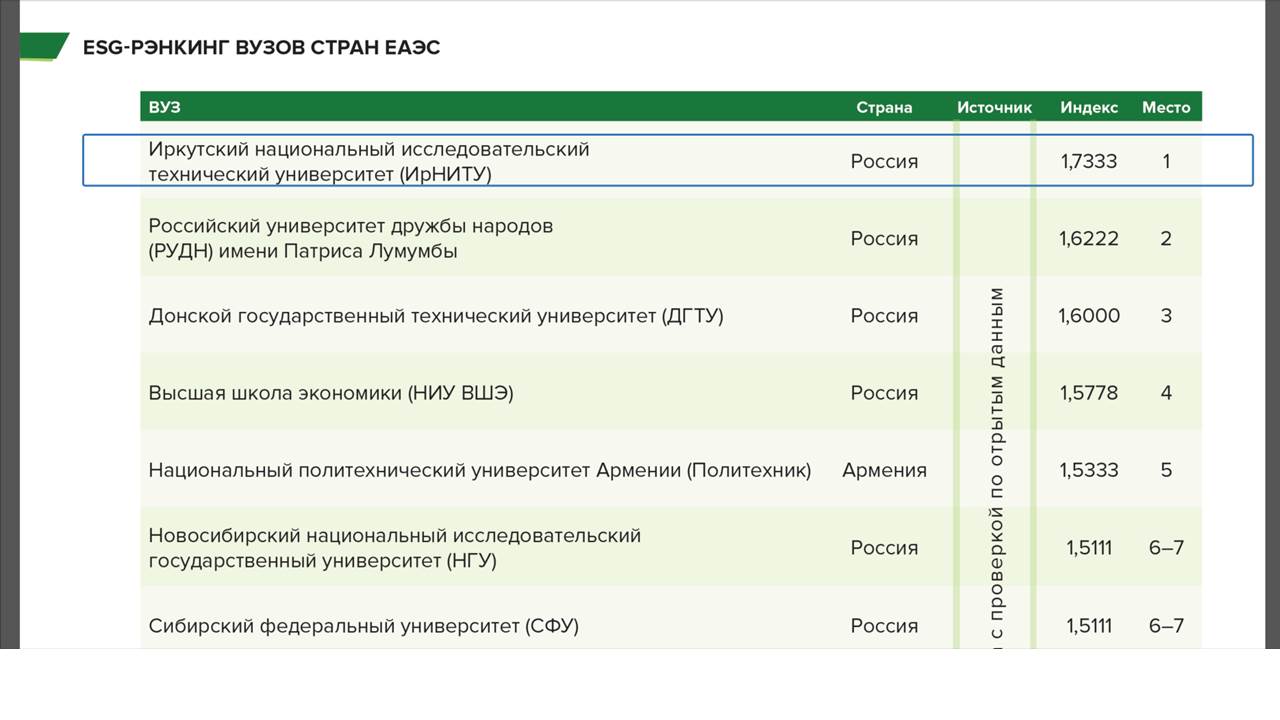Click 'Россия' in РУДН row
This screenshot has height=720, width=1280.
click(884, 239)
